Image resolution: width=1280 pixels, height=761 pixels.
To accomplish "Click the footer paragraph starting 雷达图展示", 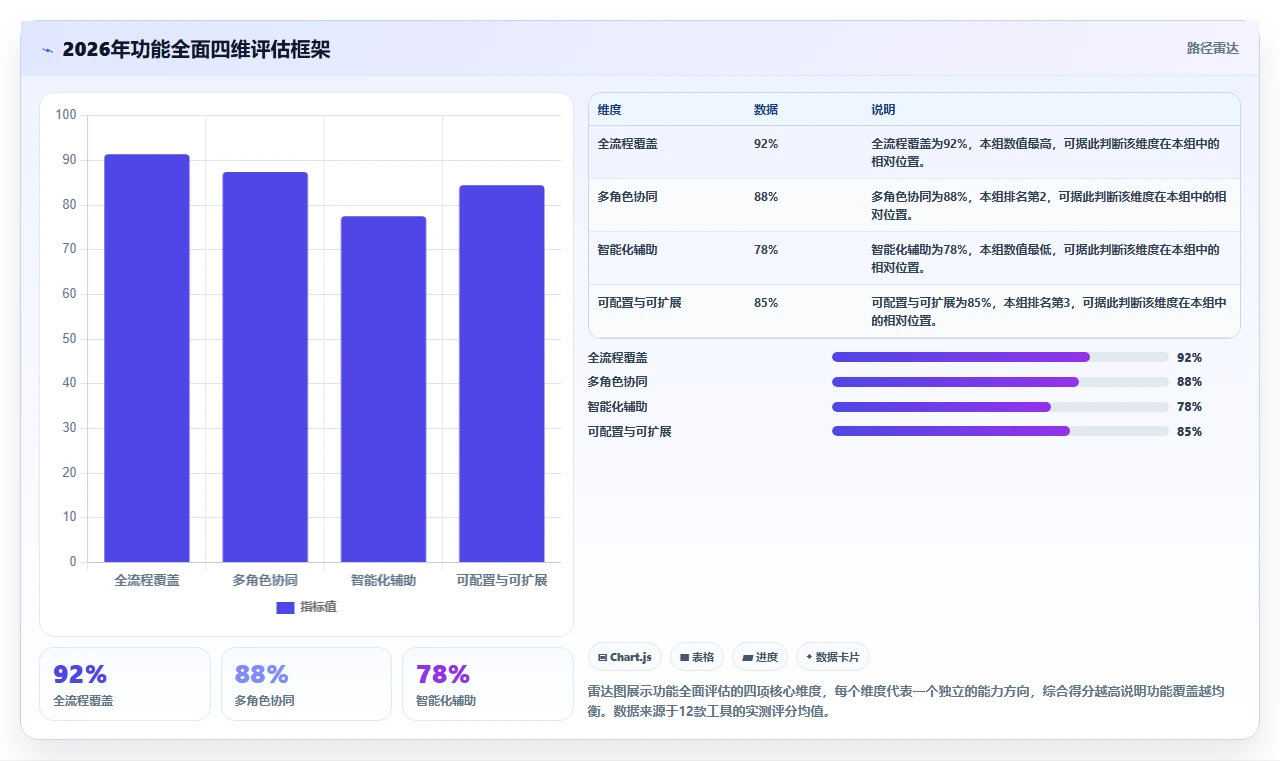I will [907, 702].
